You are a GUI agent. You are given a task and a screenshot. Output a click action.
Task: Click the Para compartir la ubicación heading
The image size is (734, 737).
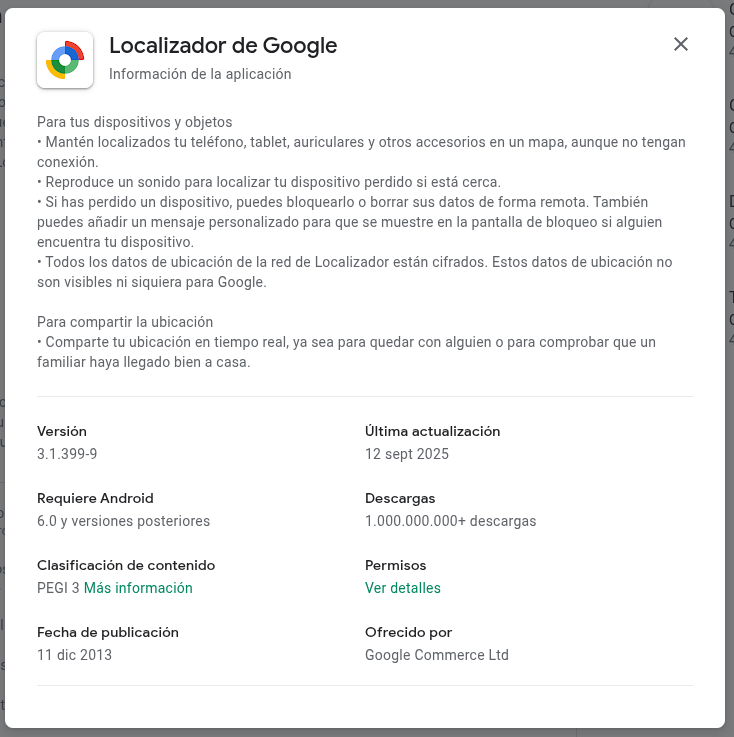(125, 322)
